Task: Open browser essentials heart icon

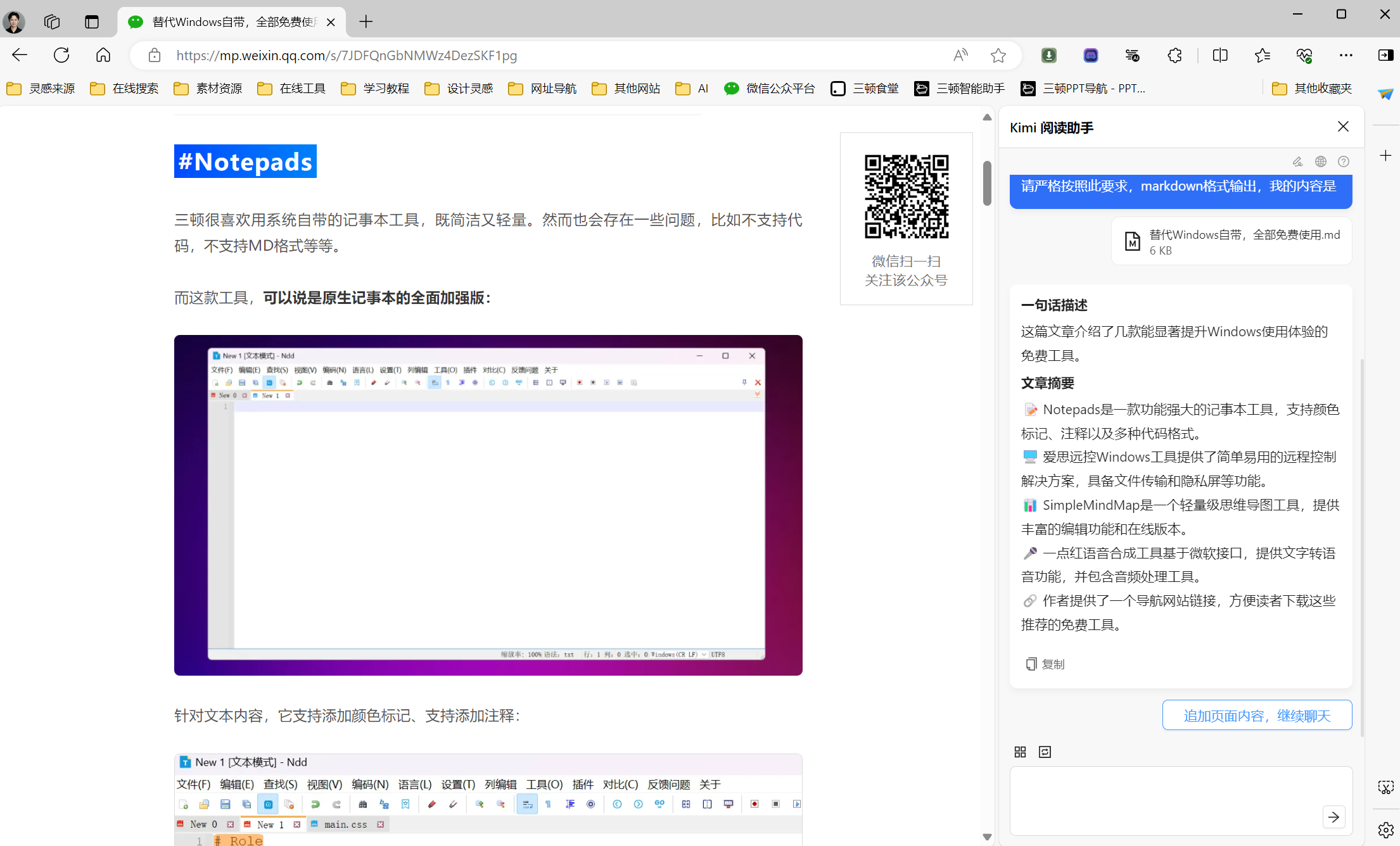Action: pos(1304,55)
